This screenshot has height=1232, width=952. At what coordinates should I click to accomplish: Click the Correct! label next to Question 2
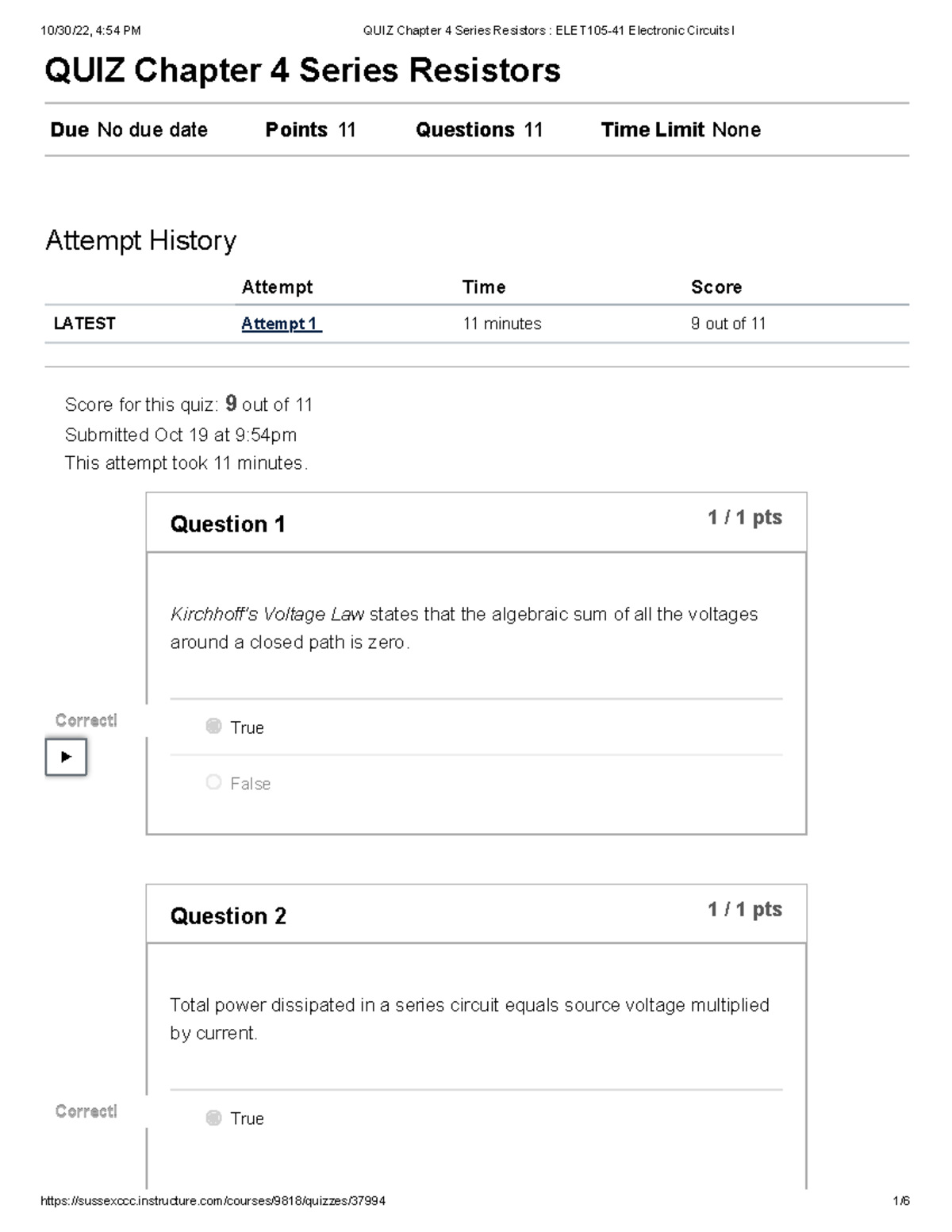pyautogui.click(x=86, y=1111)
